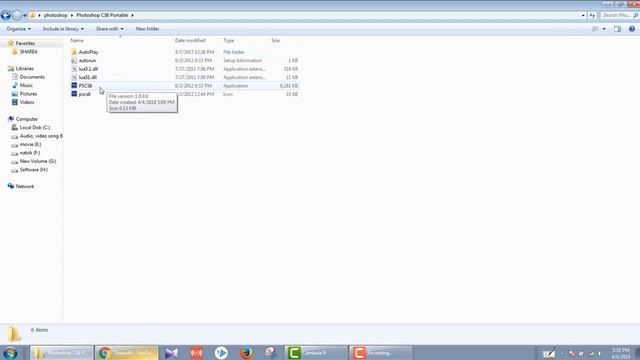
Task: Select the lua51.dll file
Action: pos(88,77)
